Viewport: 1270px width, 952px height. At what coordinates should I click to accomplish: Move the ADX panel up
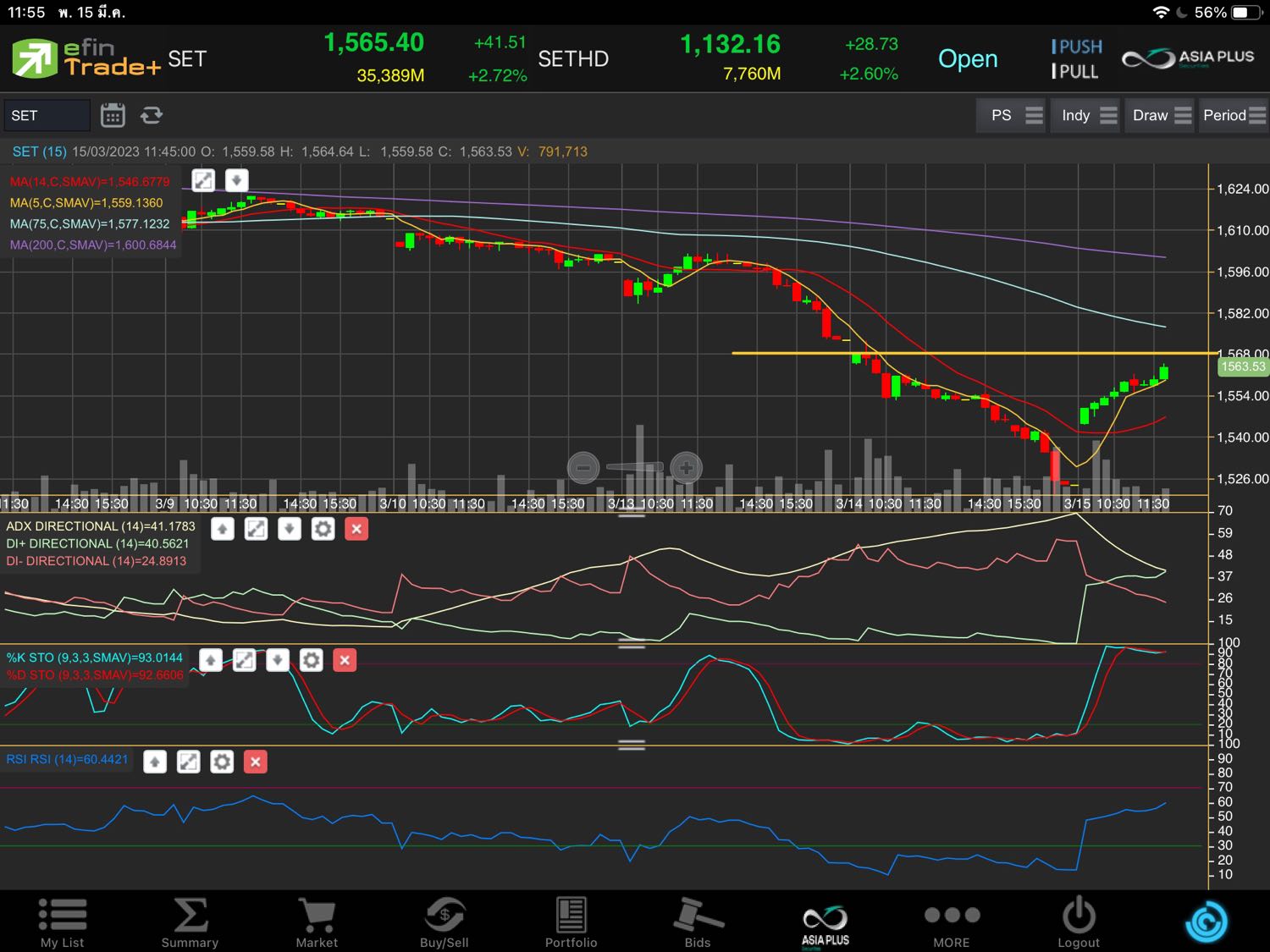click(x=222, y=529)
